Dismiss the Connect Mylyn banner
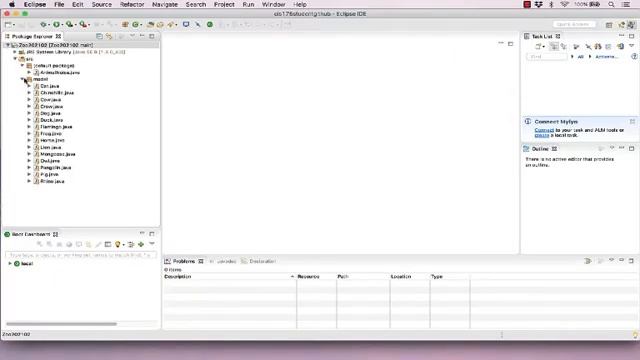640x360 pixels. (x=632, y=122)
